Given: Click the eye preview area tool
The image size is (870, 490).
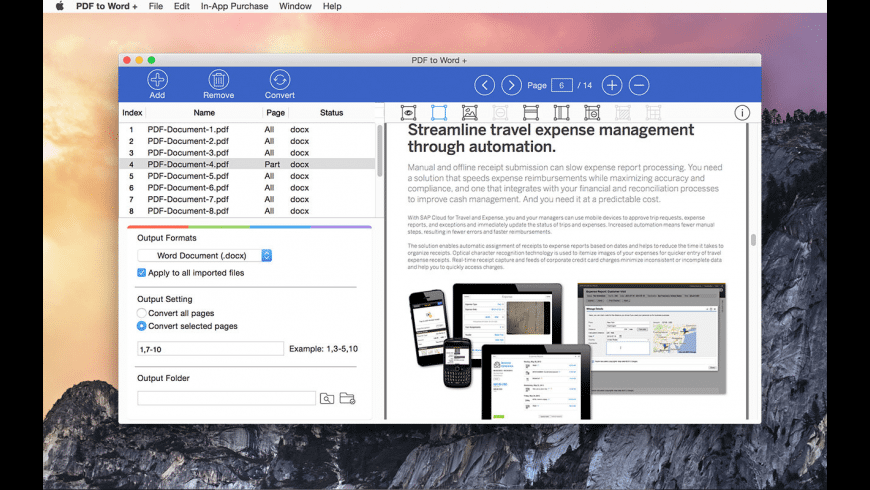Looking at the screenshot, I should [409, 113].
